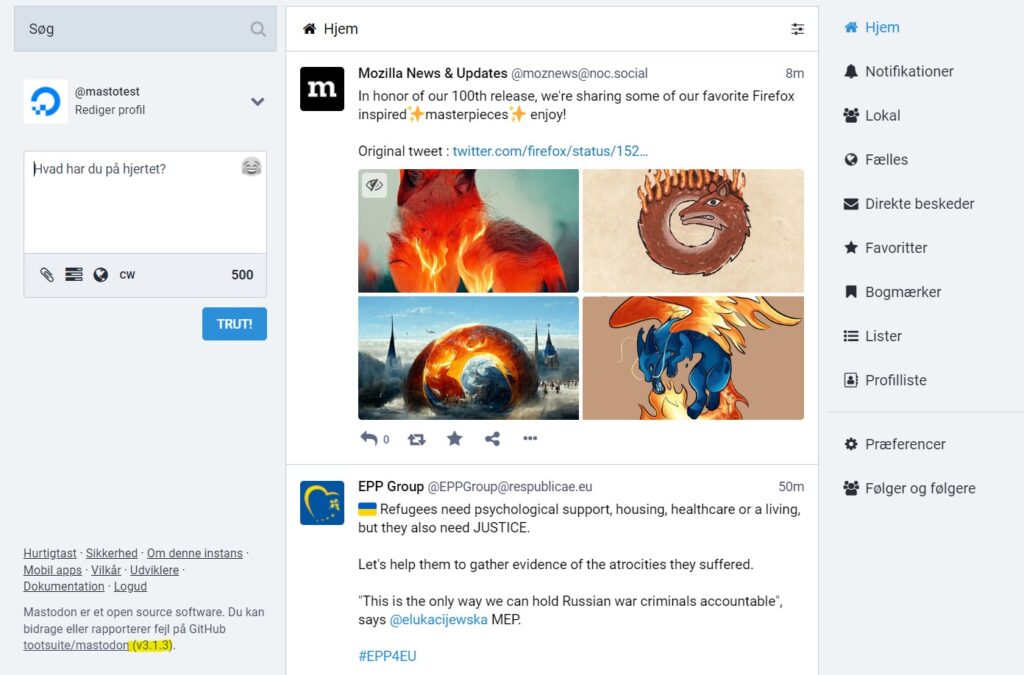Open Bogmærker

[893, 292]
